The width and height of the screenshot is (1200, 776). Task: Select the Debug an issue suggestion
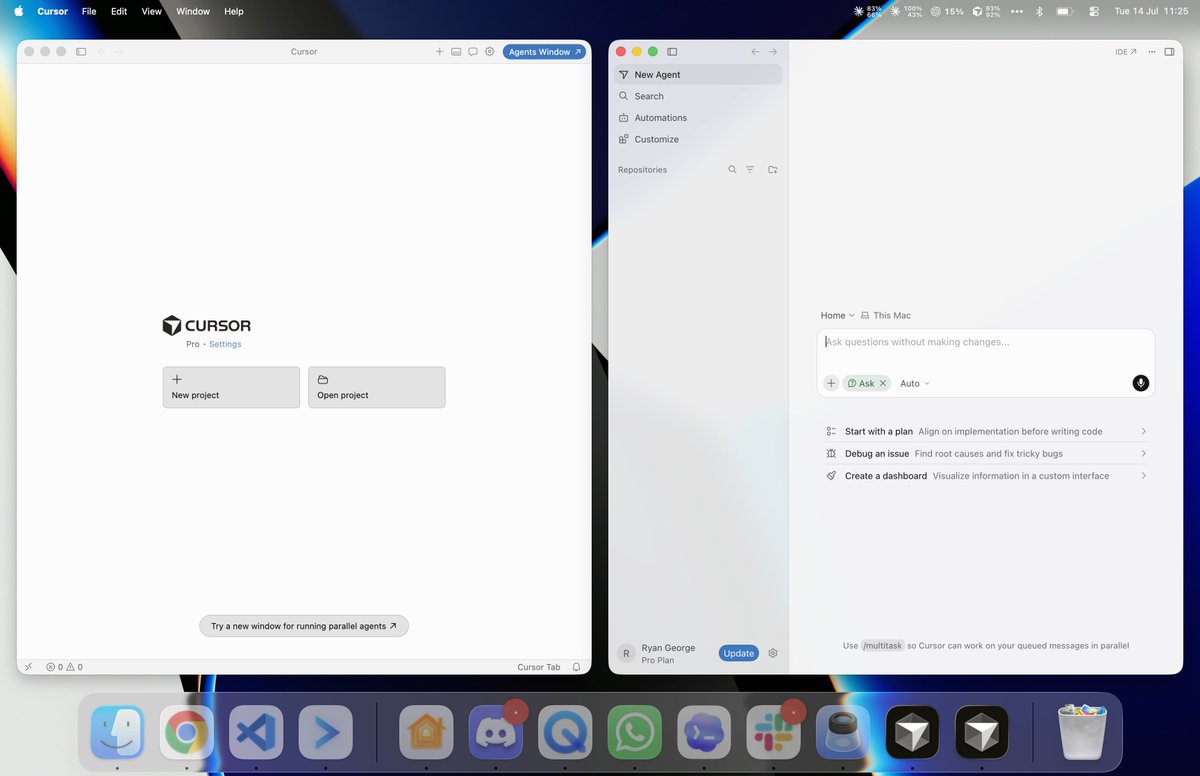(986, 454)
